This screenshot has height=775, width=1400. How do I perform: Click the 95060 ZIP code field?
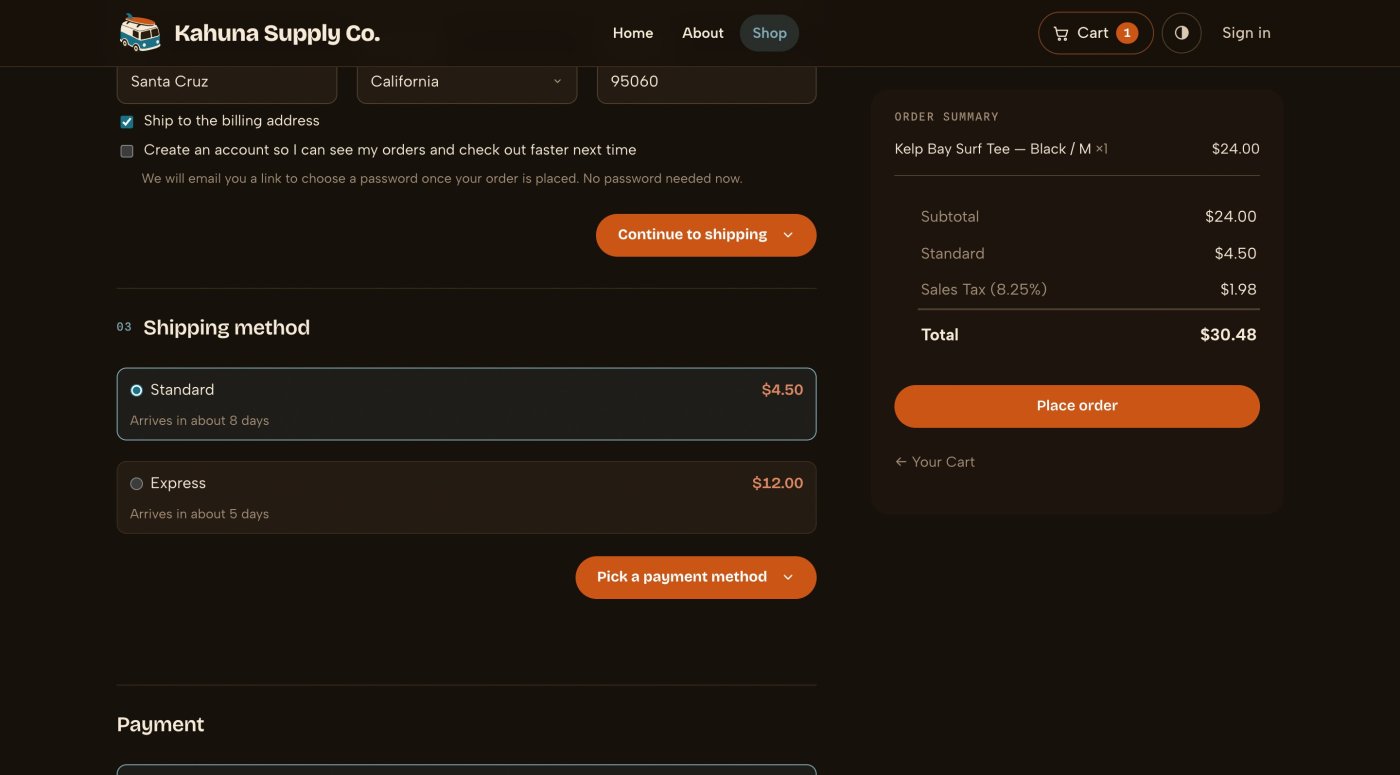click(707, 82)
